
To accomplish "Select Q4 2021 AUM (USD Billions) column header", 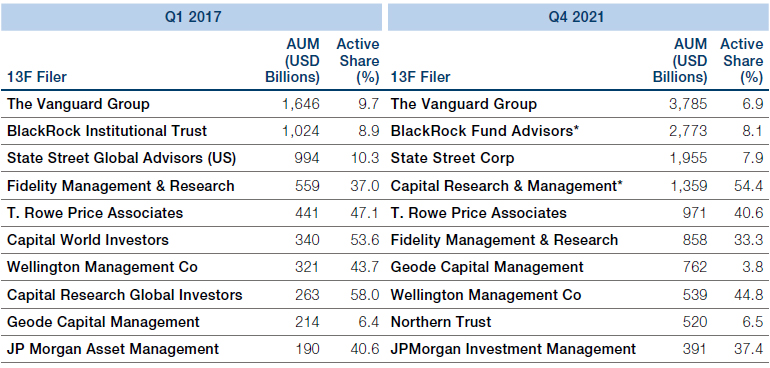I will 680,60.
